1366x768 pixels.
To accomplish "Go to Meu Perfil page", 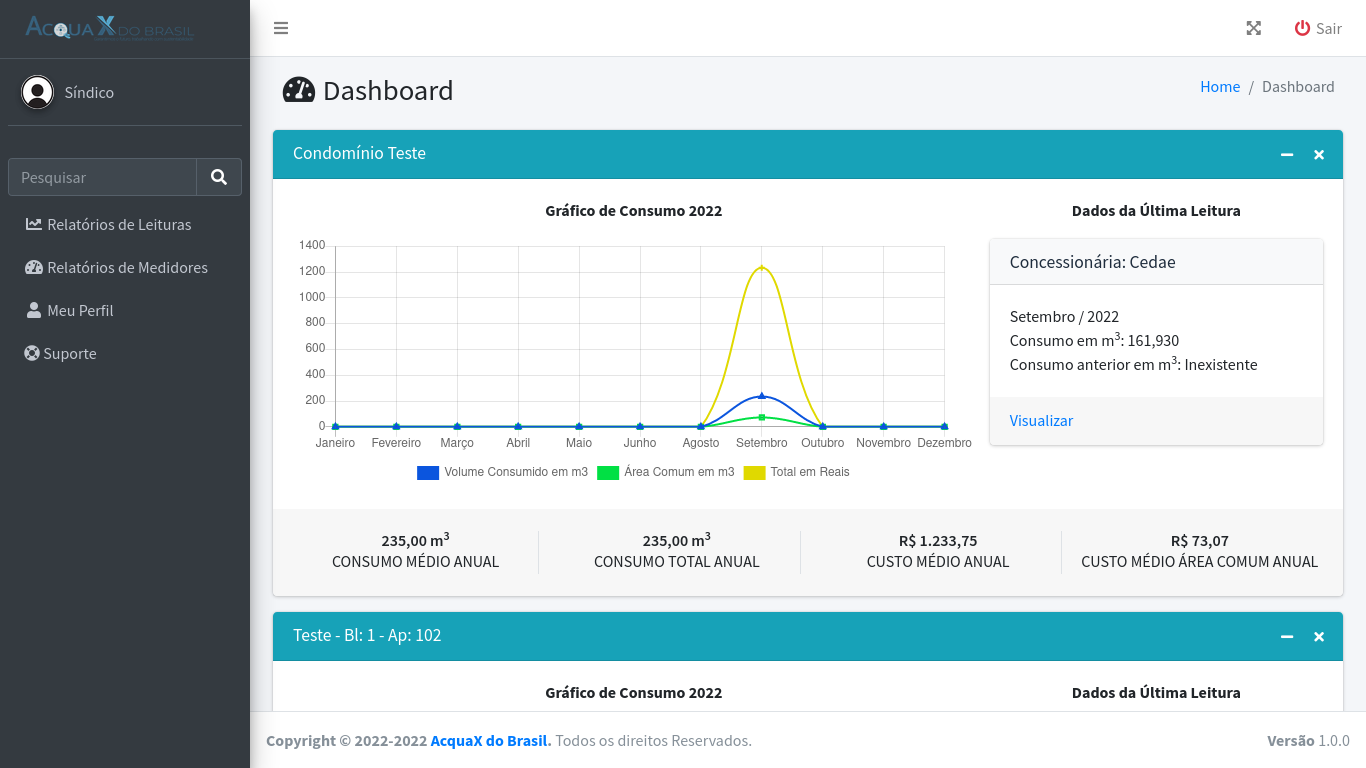I will click(x=79, y=311).
